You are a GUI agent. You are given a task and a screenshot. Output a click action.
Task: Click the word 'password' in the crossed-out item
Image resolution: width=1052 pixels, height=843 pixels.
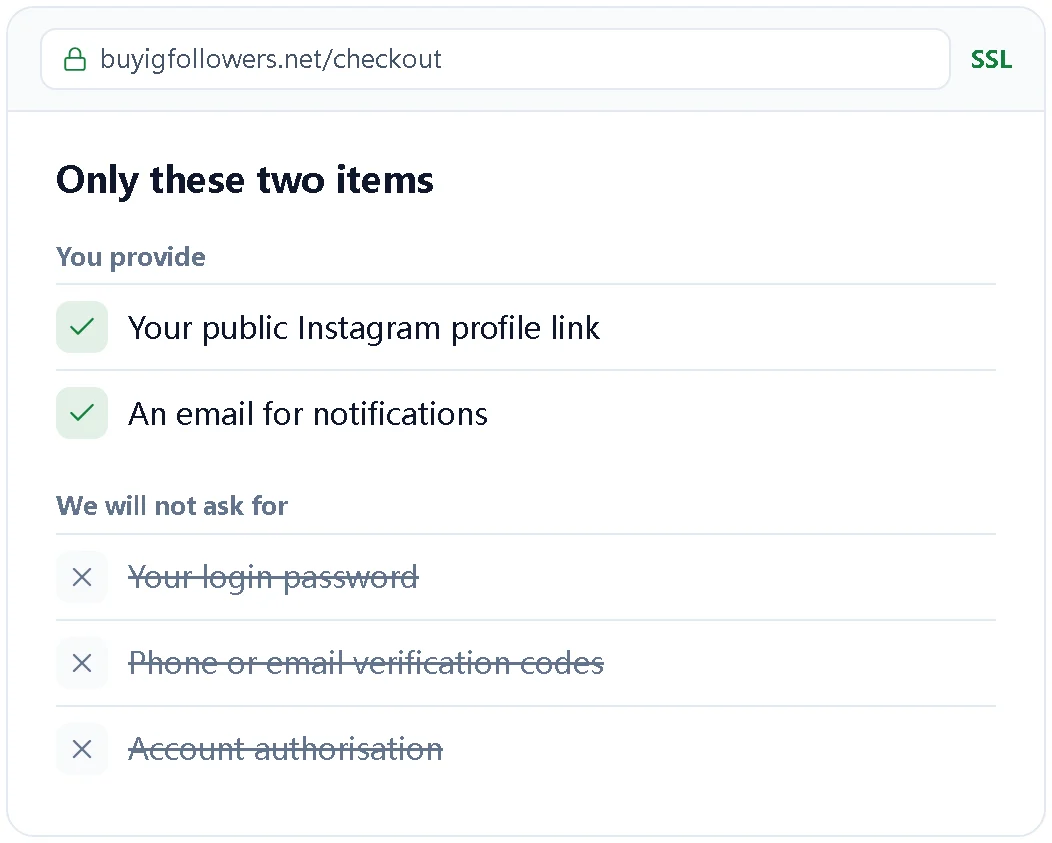tap(351, 579)
